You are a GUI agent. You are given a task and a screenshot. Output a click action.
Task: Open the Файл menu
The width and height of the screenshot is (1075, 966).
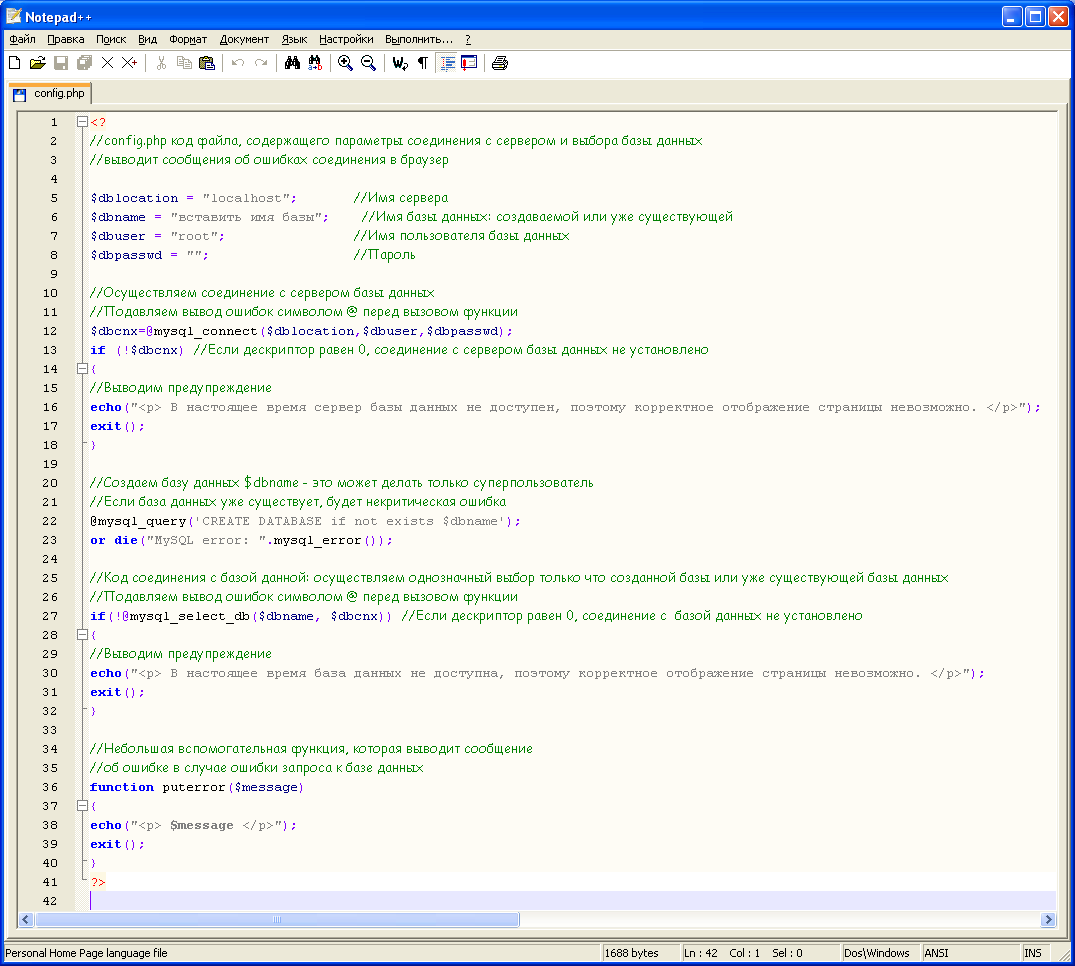click(x=22, y=39)
